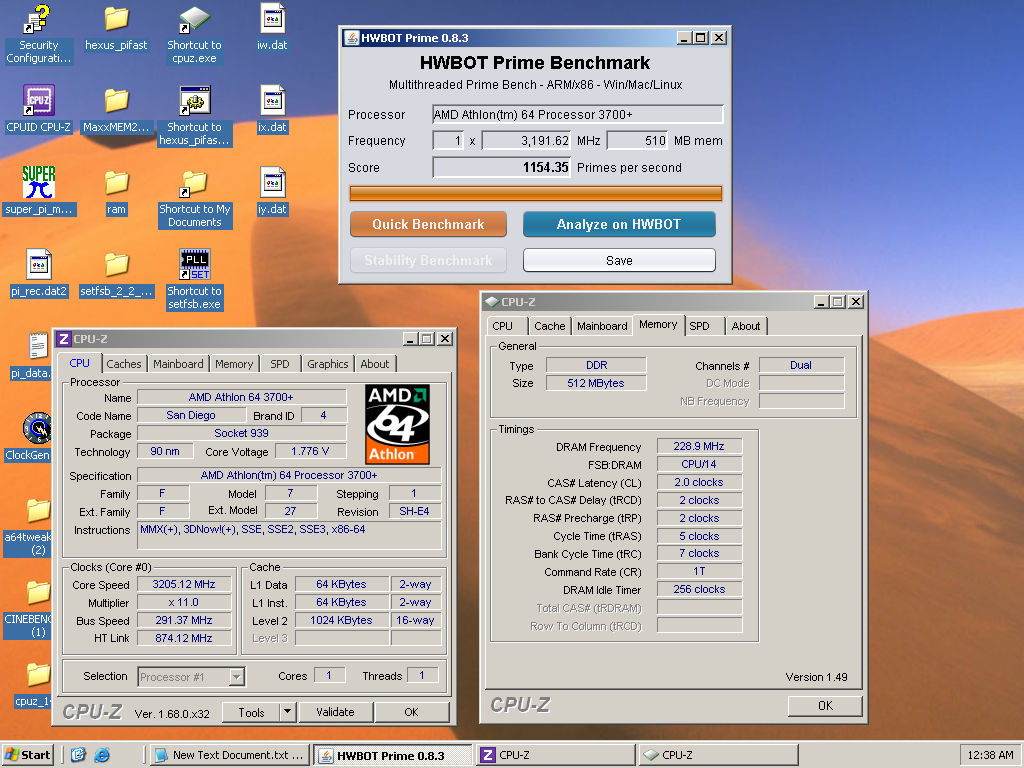Click the AMD Athlon 64 logo in CPU-Z

397,424
